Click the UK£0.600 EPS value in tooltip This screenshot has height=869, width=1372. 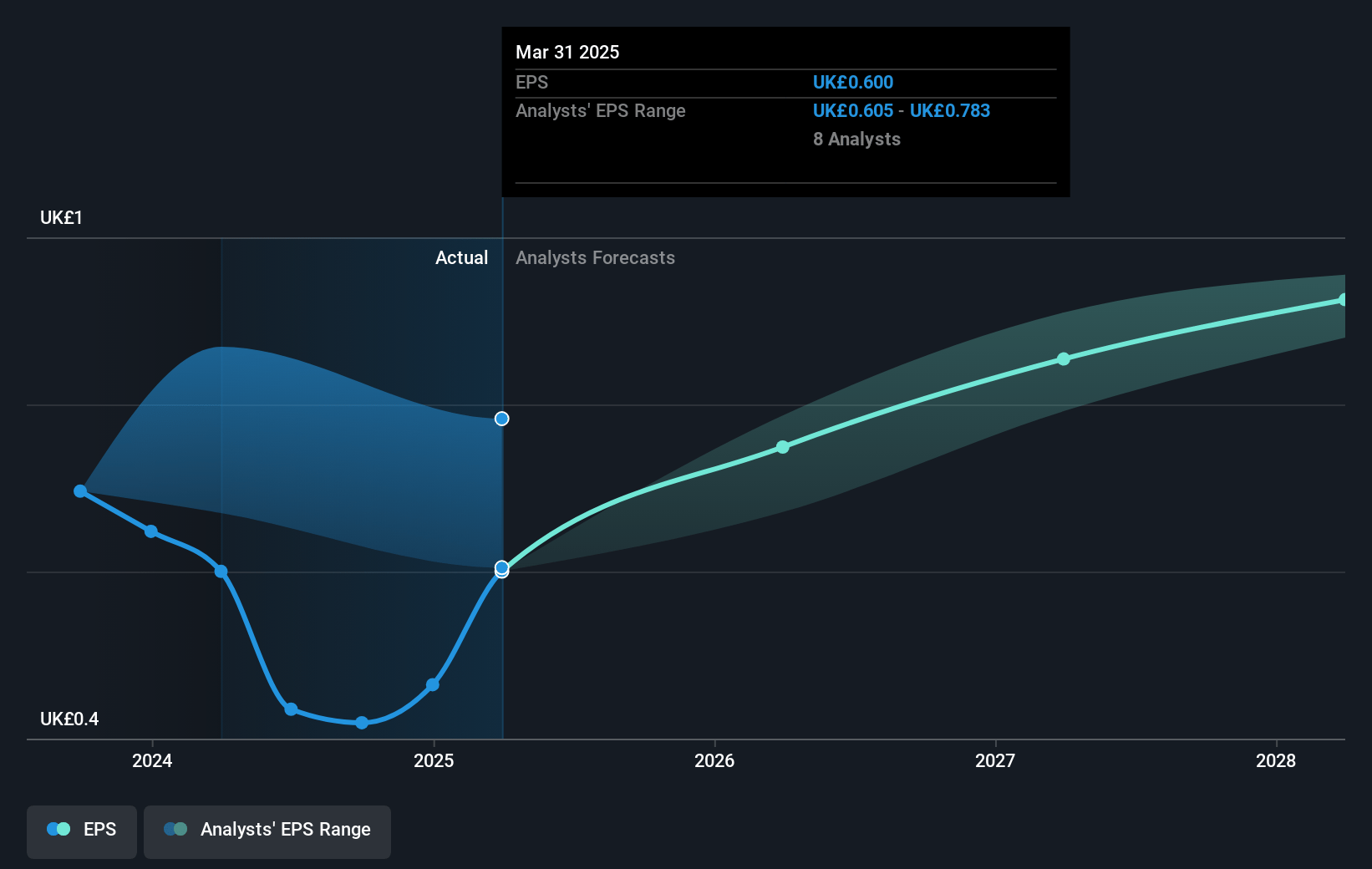click(853, 83)
